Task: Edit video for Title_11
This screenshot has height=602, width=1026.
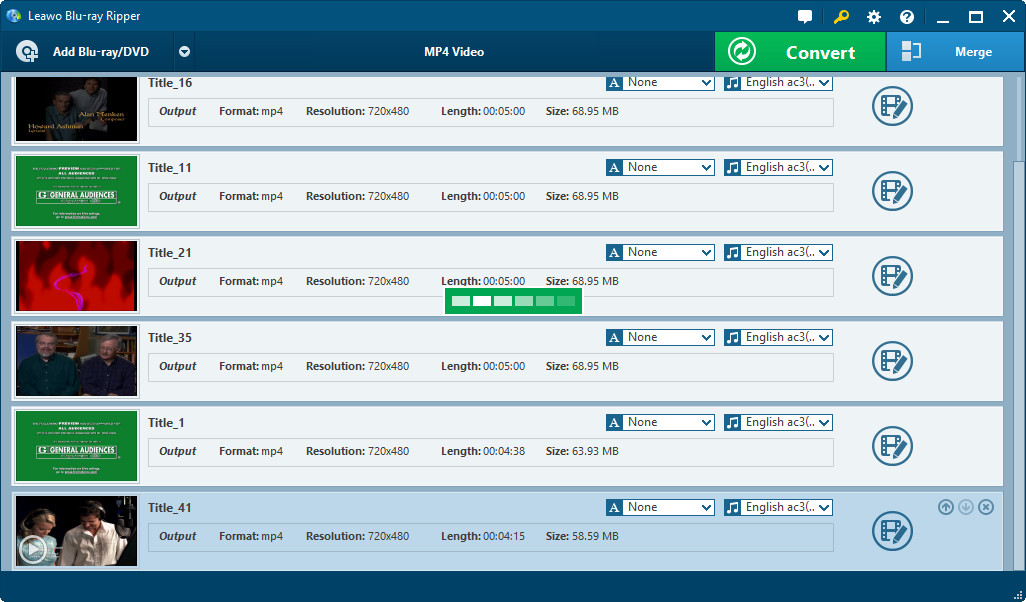Action: click(x=892, y=191)
